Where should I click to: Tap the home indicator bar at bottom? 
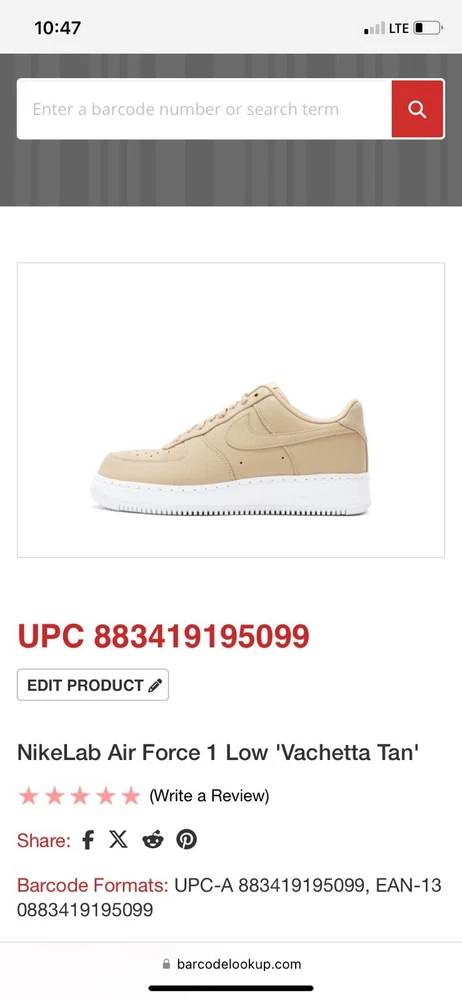[x=231, y=989]
